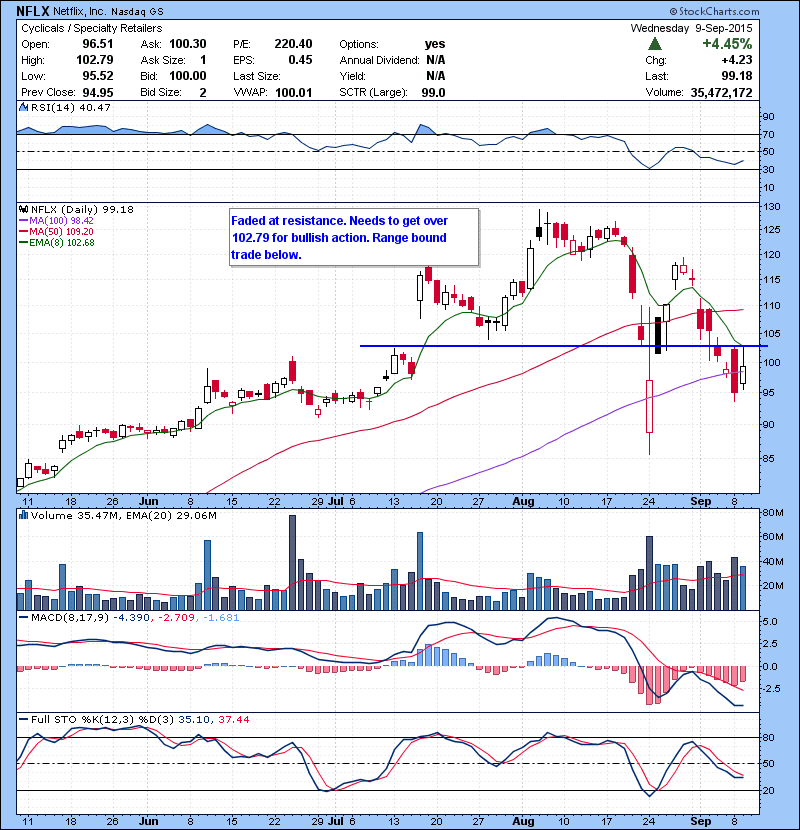Click the blue horizontal resistance line
The width and height of the screenshot is (800, 830).
tap(563, 346)
